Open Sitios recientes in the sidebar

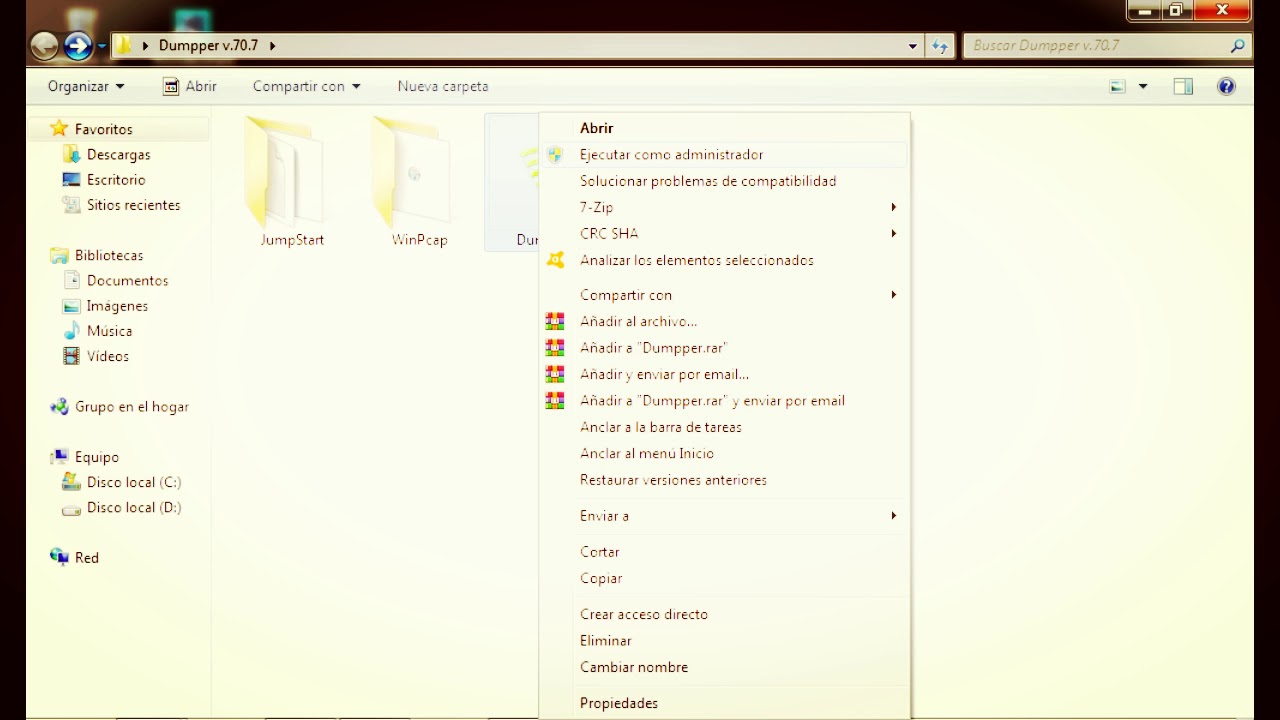(133, 205)
